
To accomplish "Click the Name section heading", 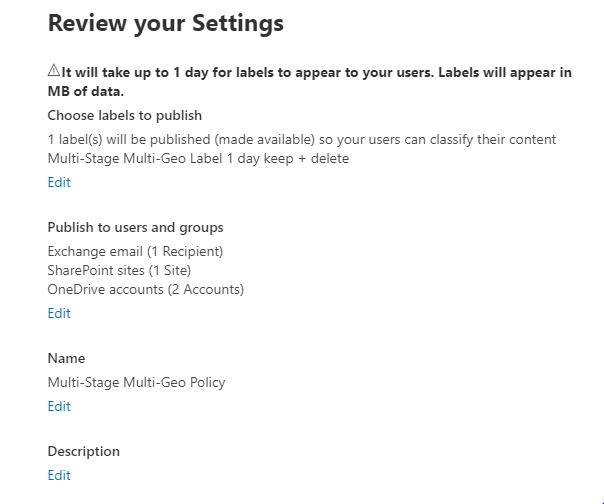I will tap(66, 358).
